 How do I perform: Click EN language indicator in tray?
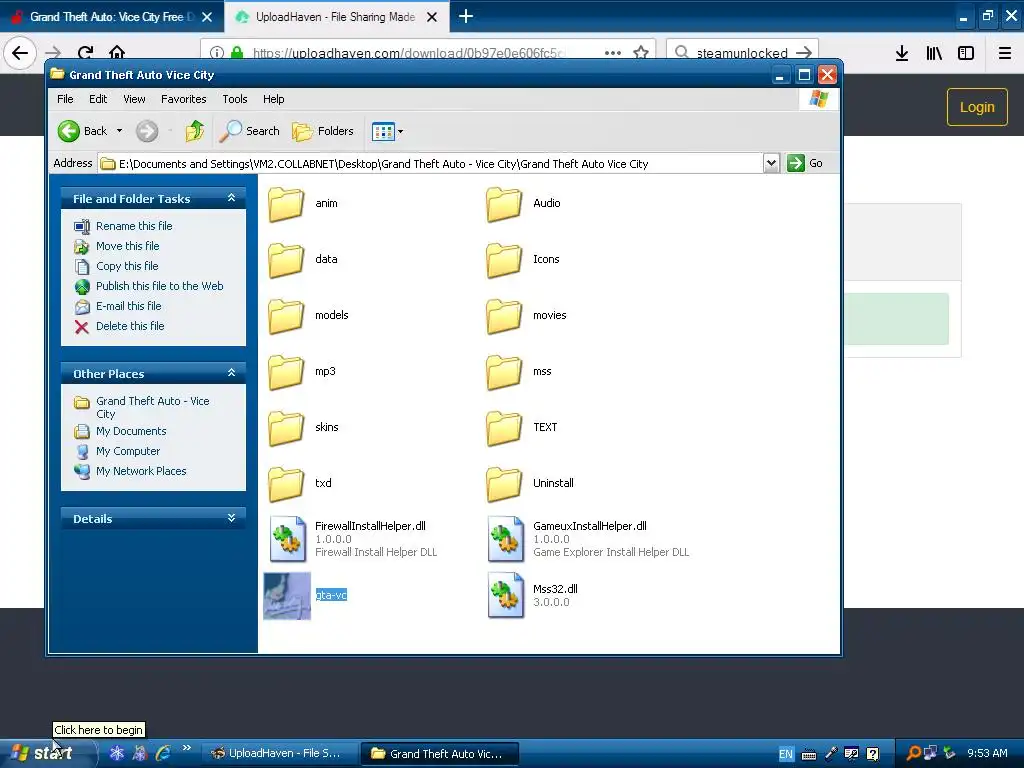[x=786, y=754]
